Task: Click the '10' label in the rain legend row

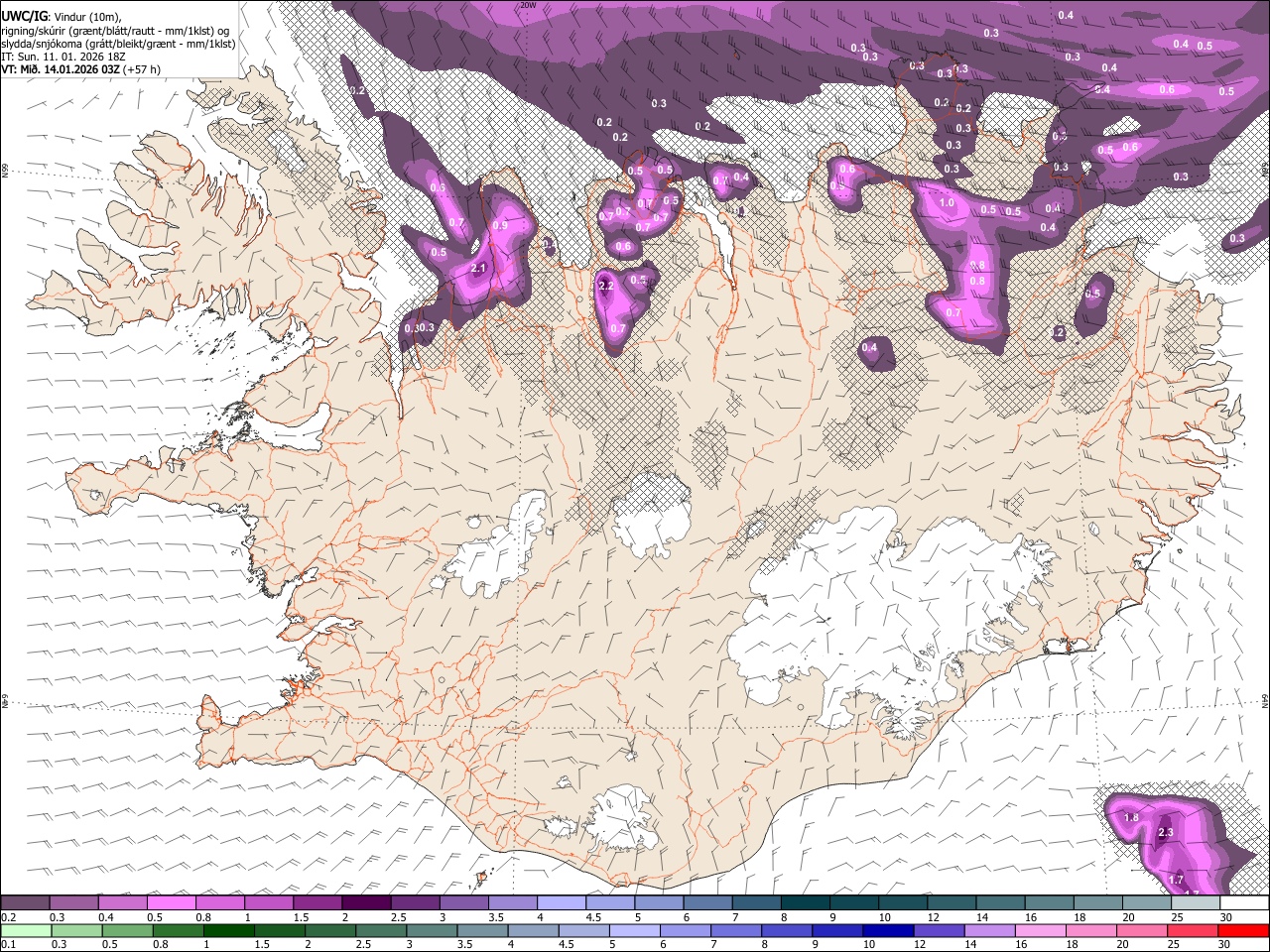Action: point(869,945)
